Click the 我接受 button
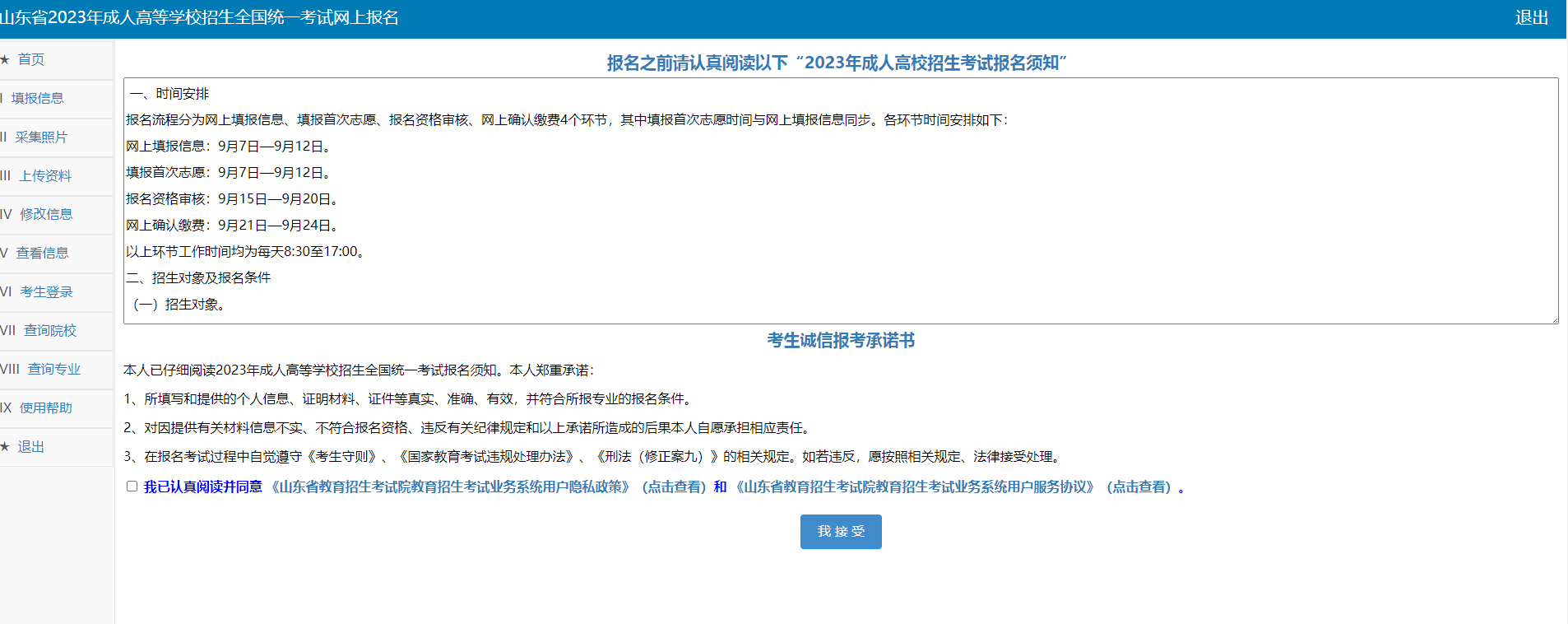The width and height of the screenshot is (1568, 624). (x=841, y=532)
